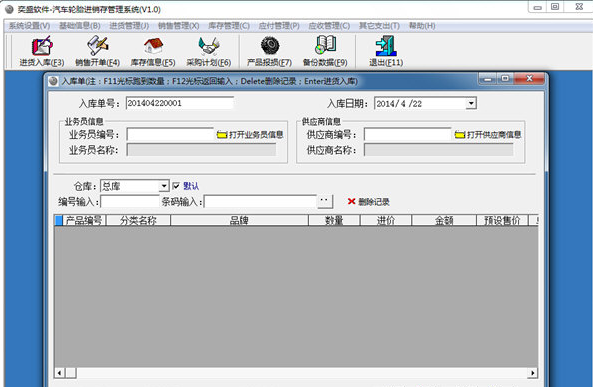Click the browse button beside 条码输入
This screenshot has width=593, height=387.
[x=324, y=201]
